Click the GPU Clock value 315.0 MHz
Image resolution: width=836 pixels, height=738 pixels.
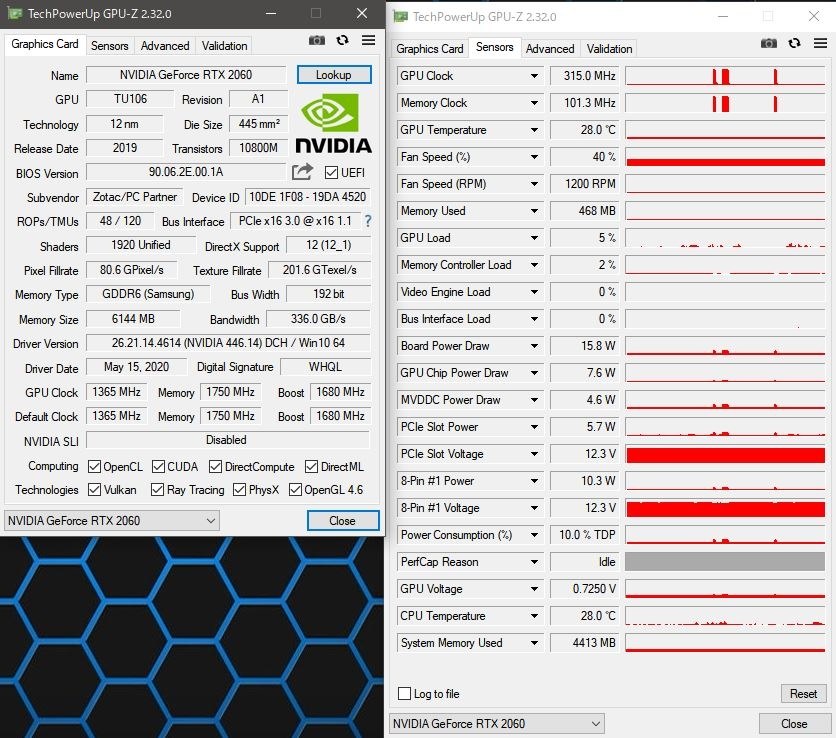[584, 76]
